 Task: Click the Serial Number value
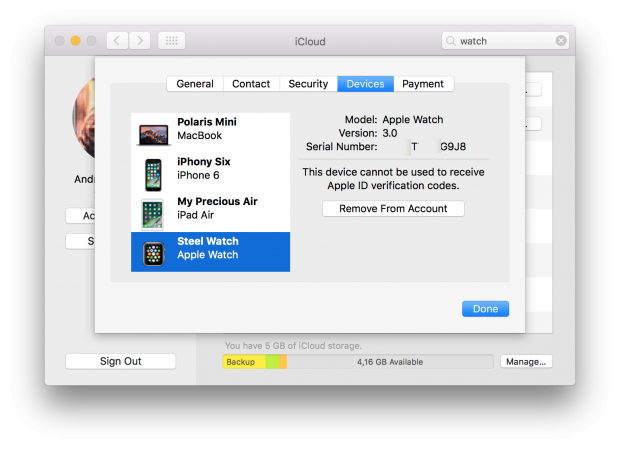[x=439, y=147]
